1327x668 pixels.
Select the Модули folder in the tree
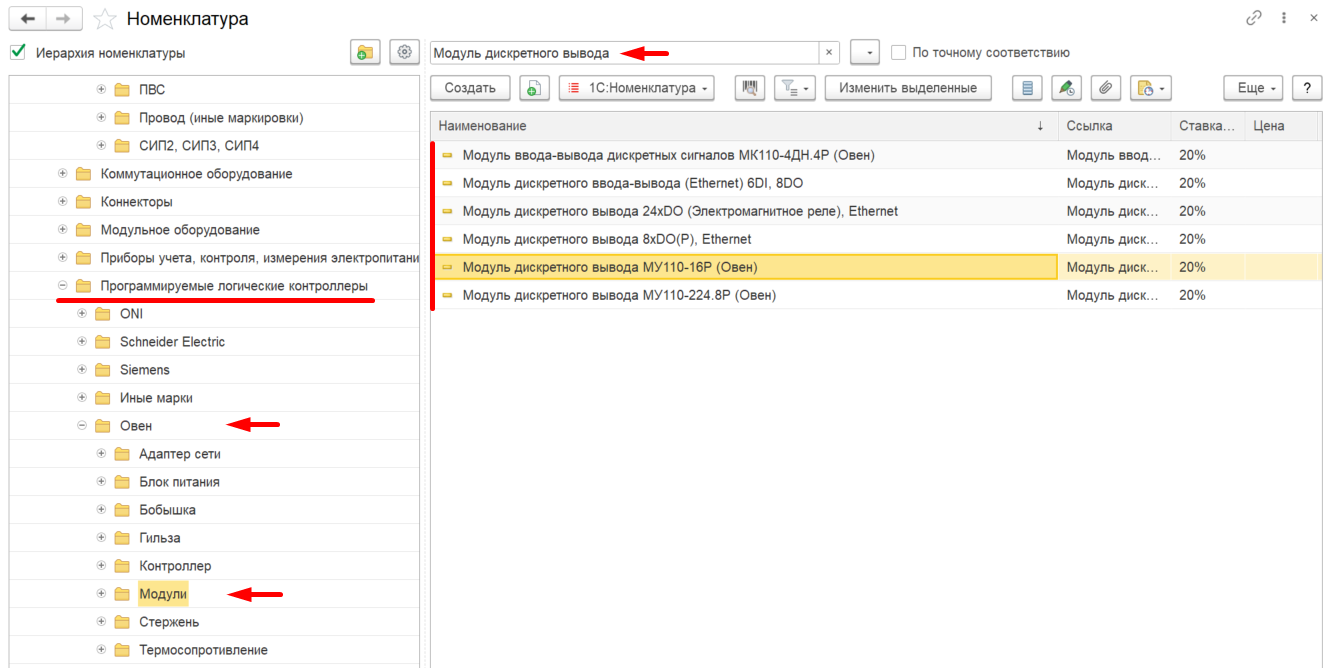coord(163,594)
